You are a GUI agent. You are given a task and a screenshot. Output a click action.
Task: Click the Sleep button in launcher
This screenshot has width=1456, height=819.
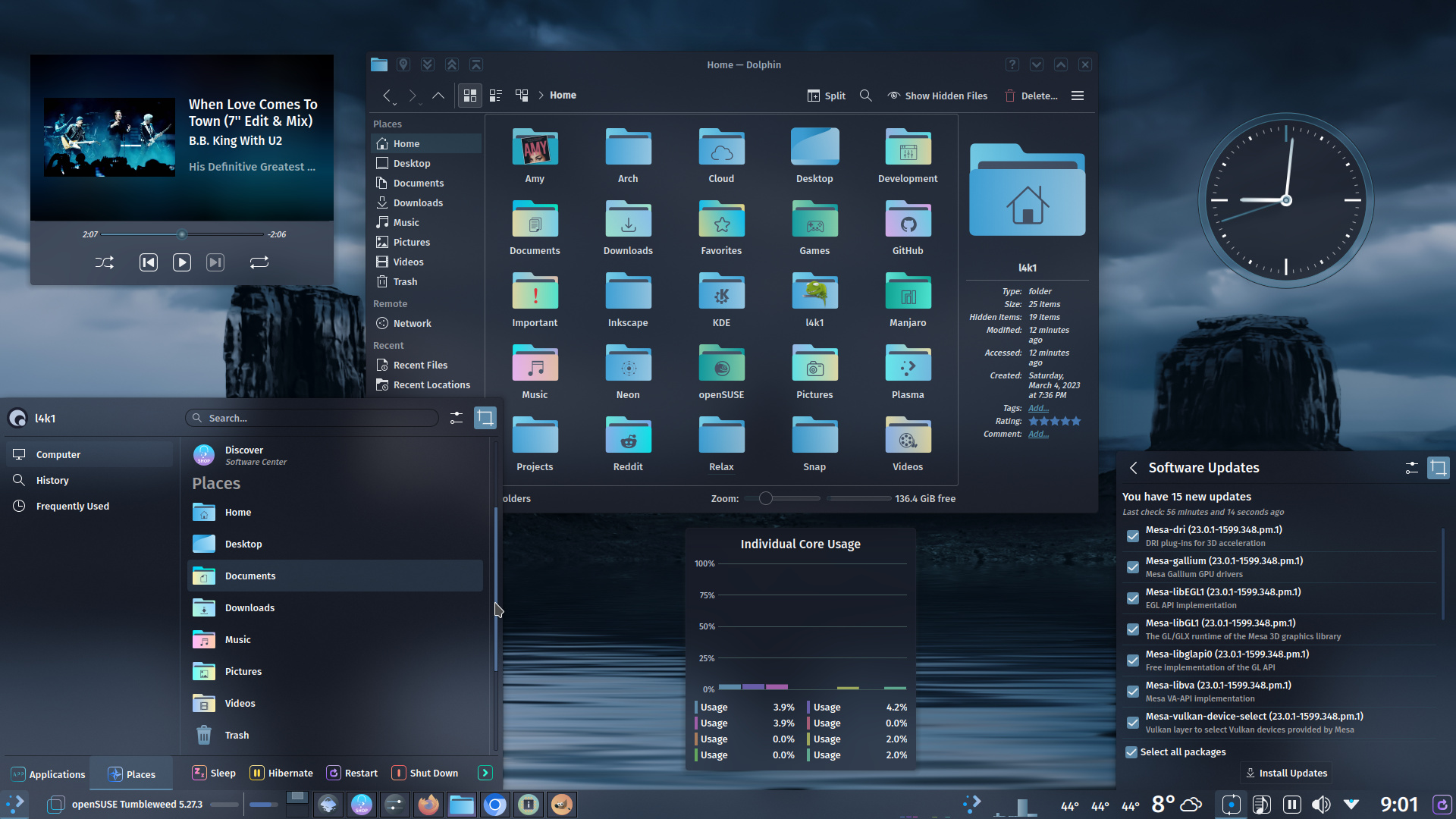pyautogui.click(x=214, y=773)
